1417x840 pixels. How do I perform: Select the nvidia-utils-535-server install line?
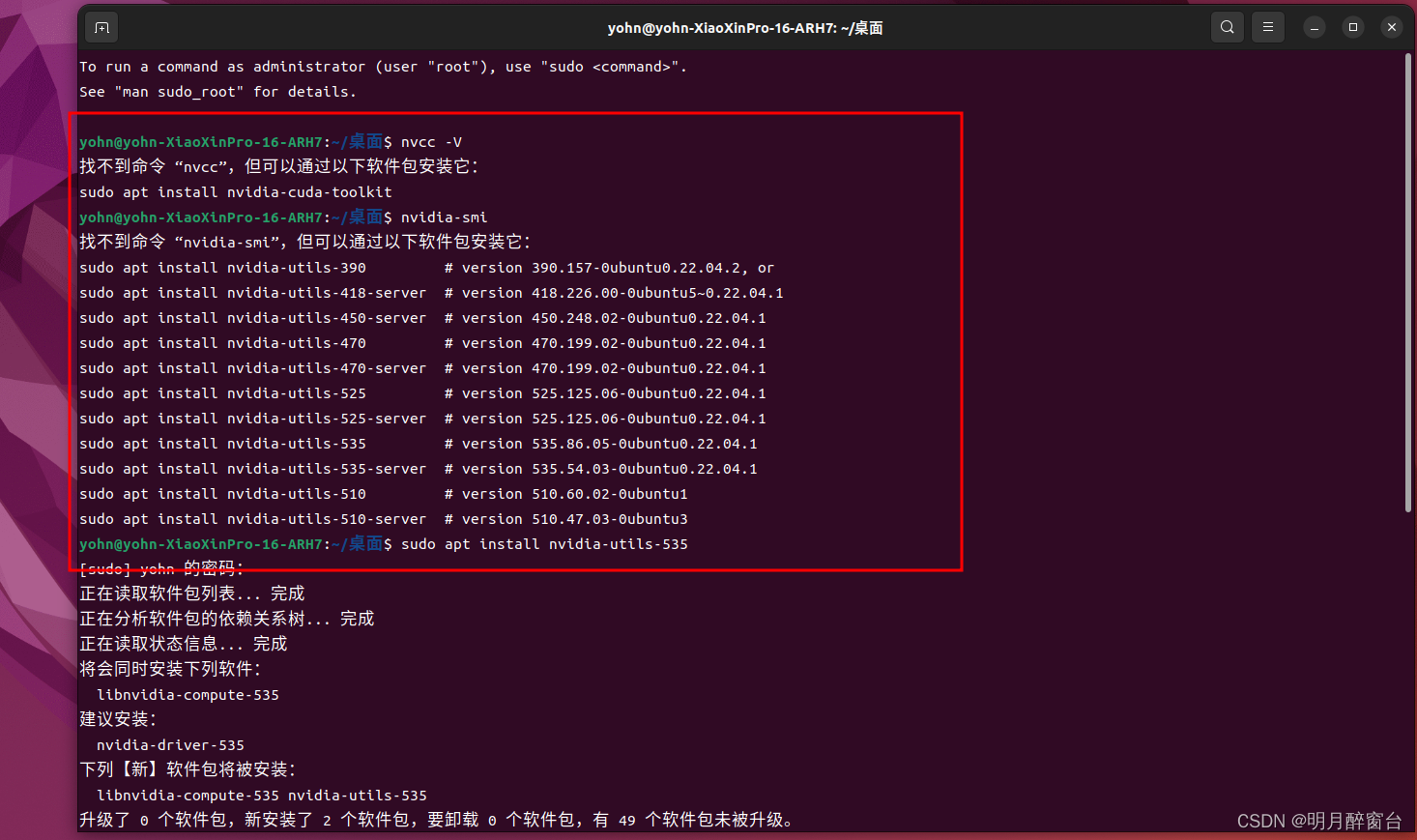(x=419, y=469)
